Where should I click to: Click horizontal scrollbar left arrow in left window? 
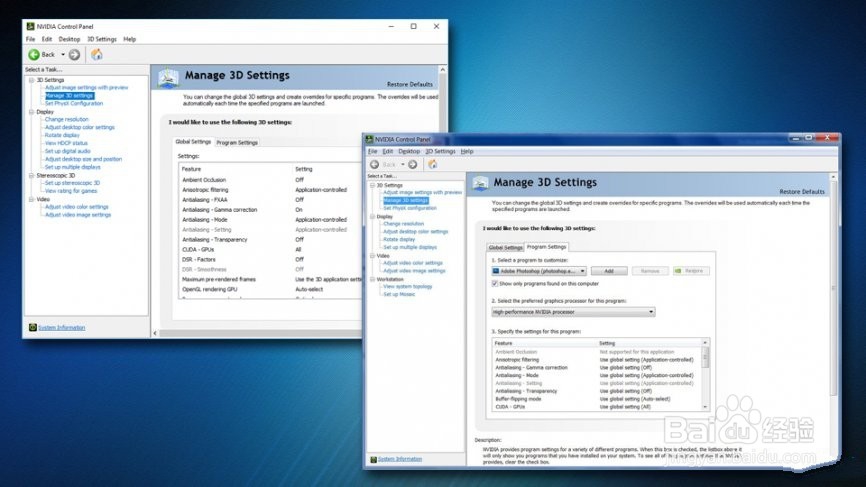pos(155,333)
